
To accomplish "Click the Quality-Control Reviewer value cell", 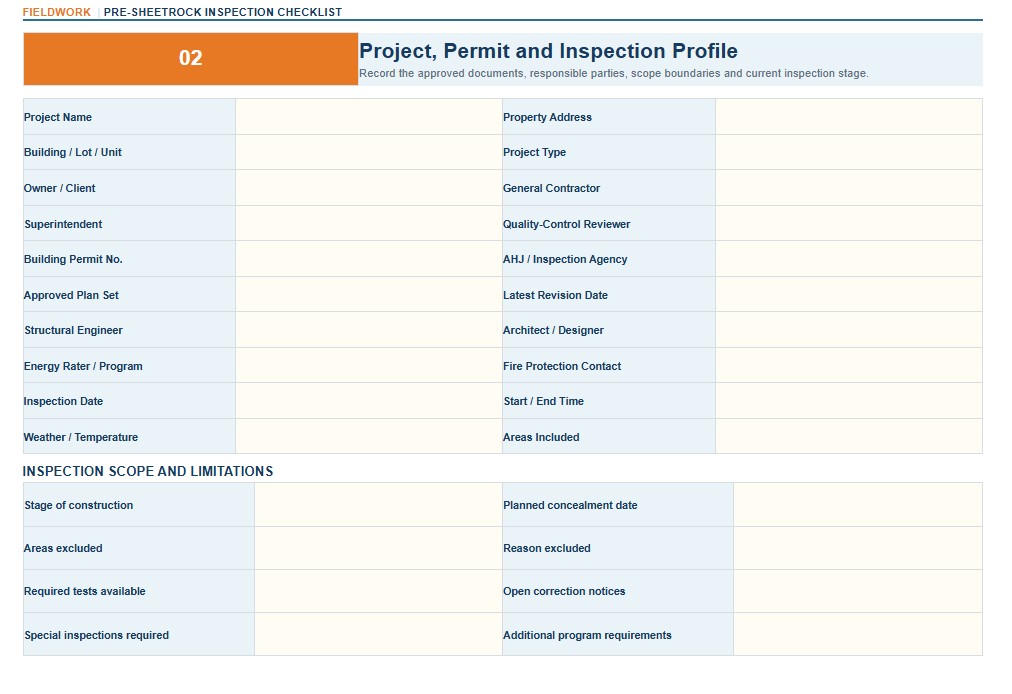I will pos(849,223).
